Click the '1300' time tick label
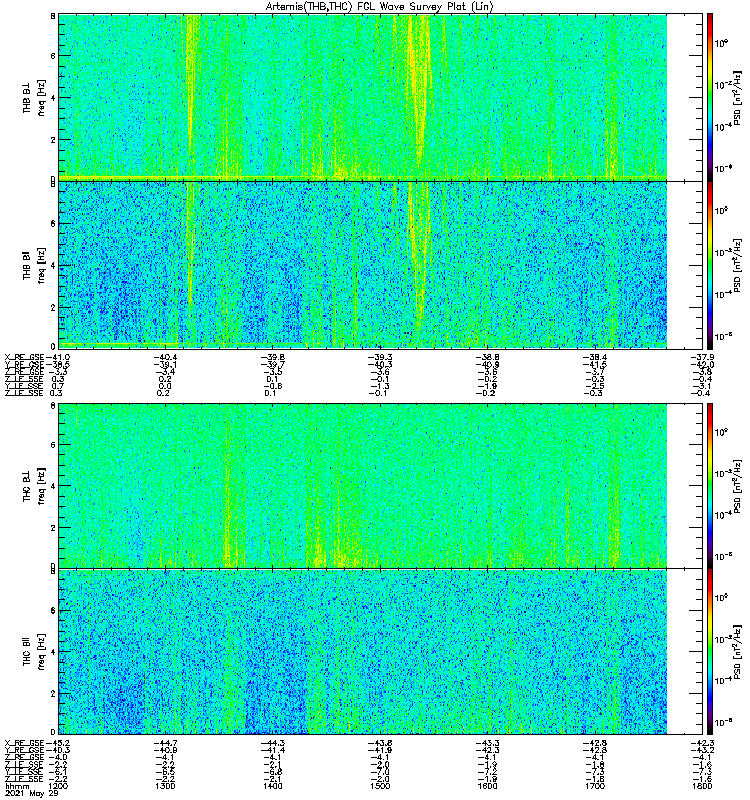The image size is (750, 800). [x=165, y=786]
